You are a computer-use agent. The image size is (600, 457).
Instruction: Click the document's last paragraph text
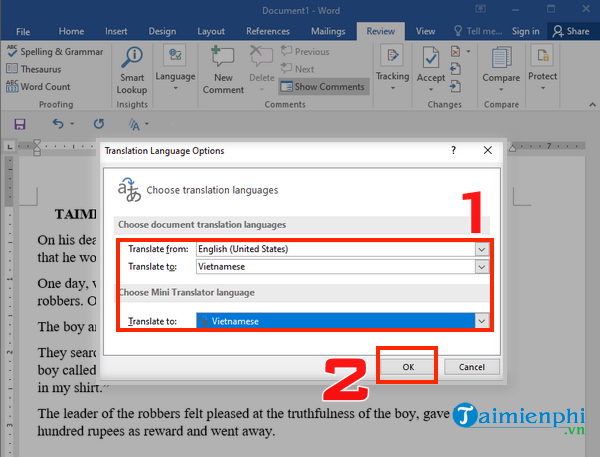tap(243, 422)
